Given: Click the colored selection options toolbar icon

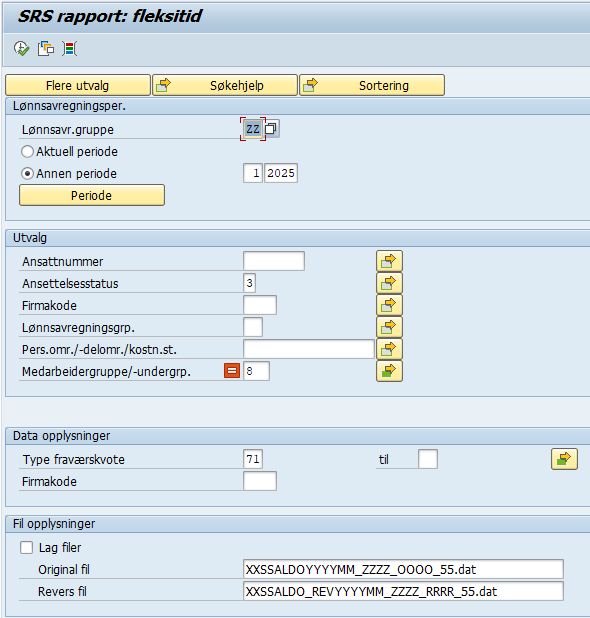Looking at the screenshot, I should pyautogui.click(x=69, y=49).
